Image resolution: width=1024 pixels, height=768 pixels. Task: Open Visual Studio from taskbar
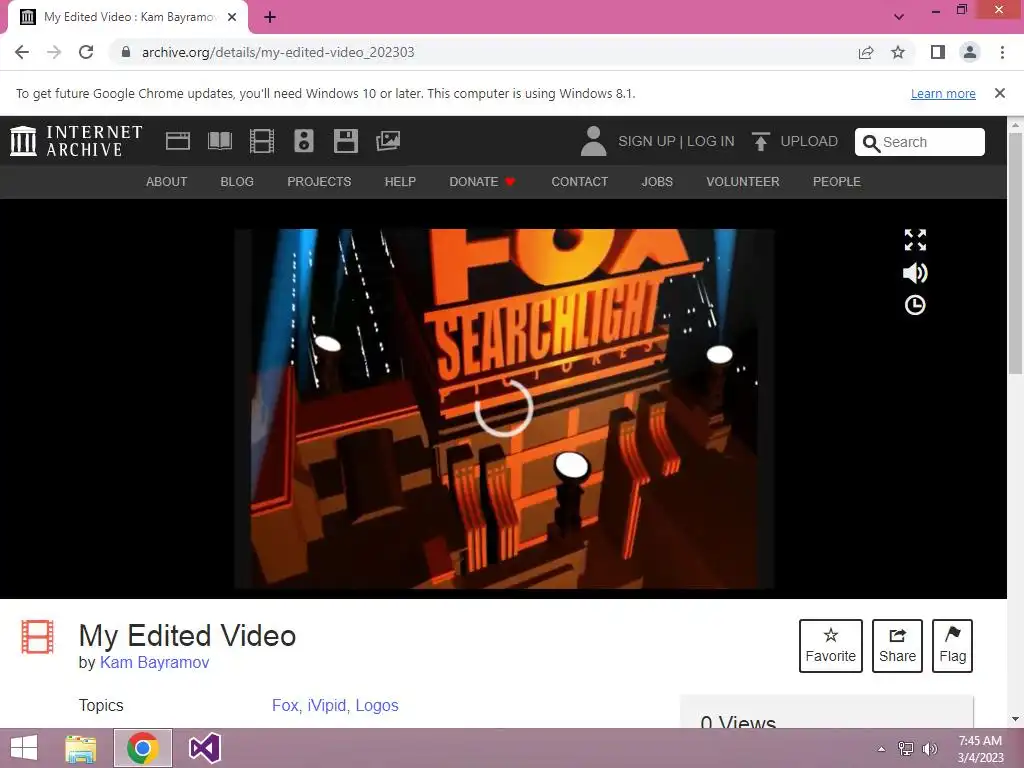pos(204,748)
